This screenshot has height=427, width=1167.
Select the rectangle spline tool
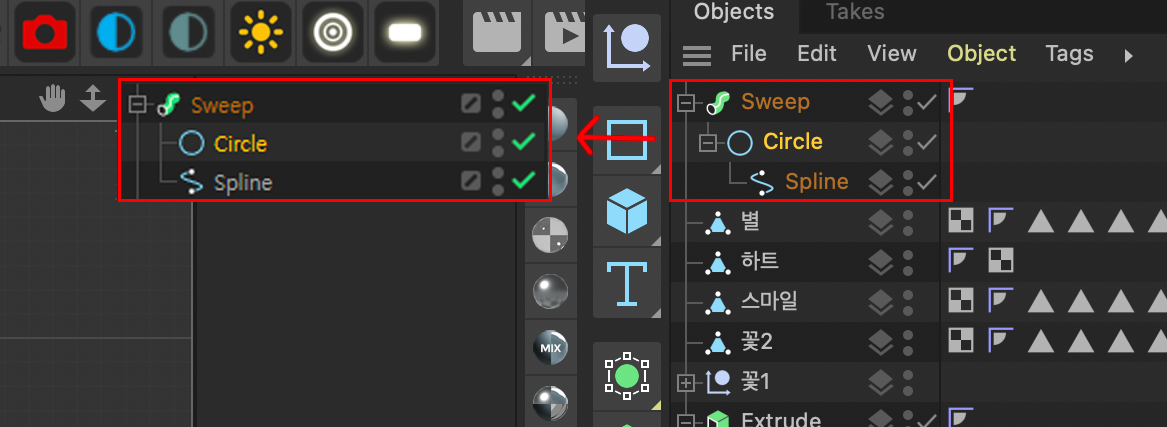click(x=627, y=140)
